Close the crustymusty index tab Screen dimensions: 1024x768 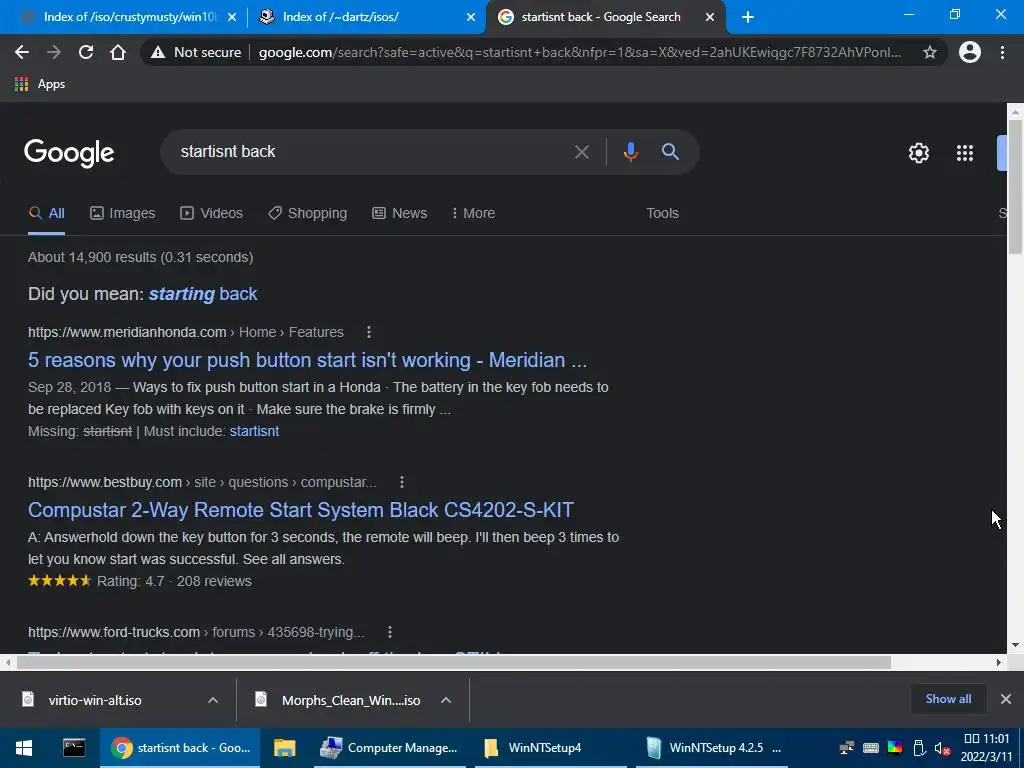click(x=232, y=17)
